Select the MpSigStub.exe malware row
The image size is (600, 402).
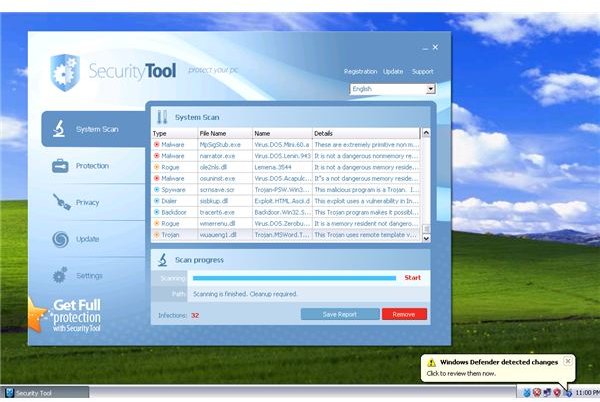tap(285, 145)
